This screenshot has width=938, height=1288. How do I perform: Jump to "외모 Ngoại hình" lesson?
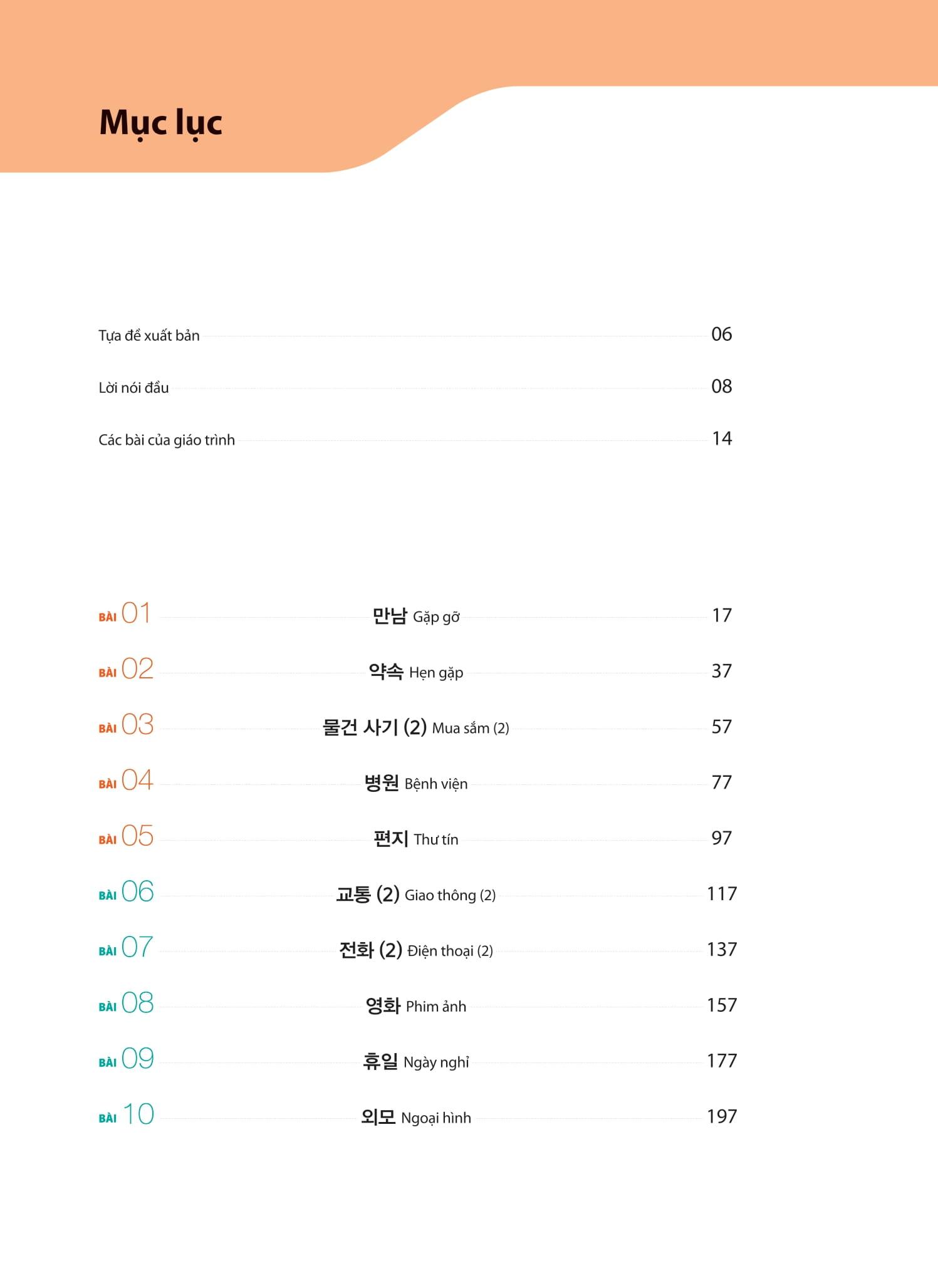point(416,1118)
